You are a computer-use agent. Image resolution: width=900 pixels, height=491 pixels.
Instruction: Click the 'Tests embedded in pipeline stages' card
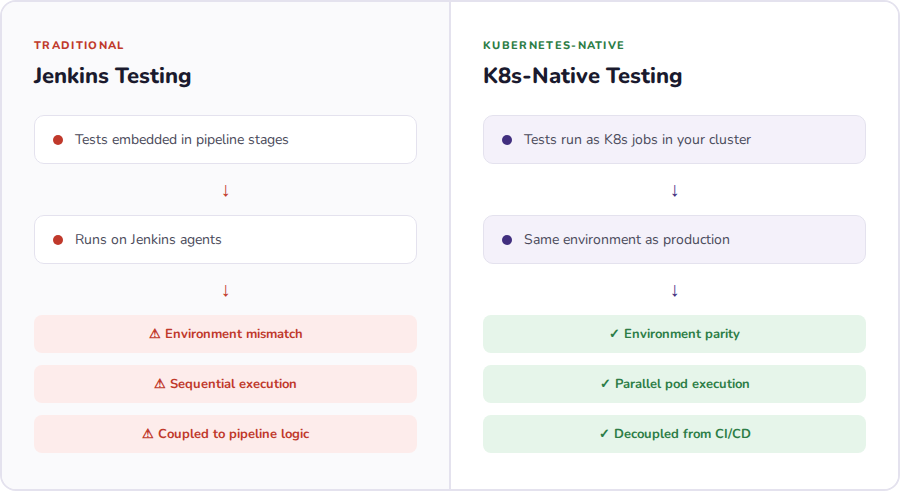coord(225,140)
